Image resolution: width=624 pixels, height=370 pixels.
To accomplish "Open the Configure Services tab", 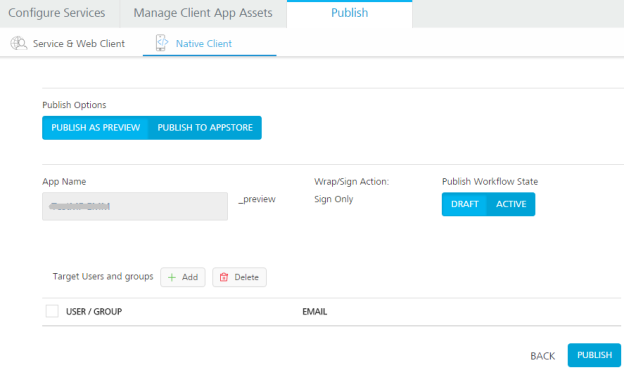I will (57, 13).
